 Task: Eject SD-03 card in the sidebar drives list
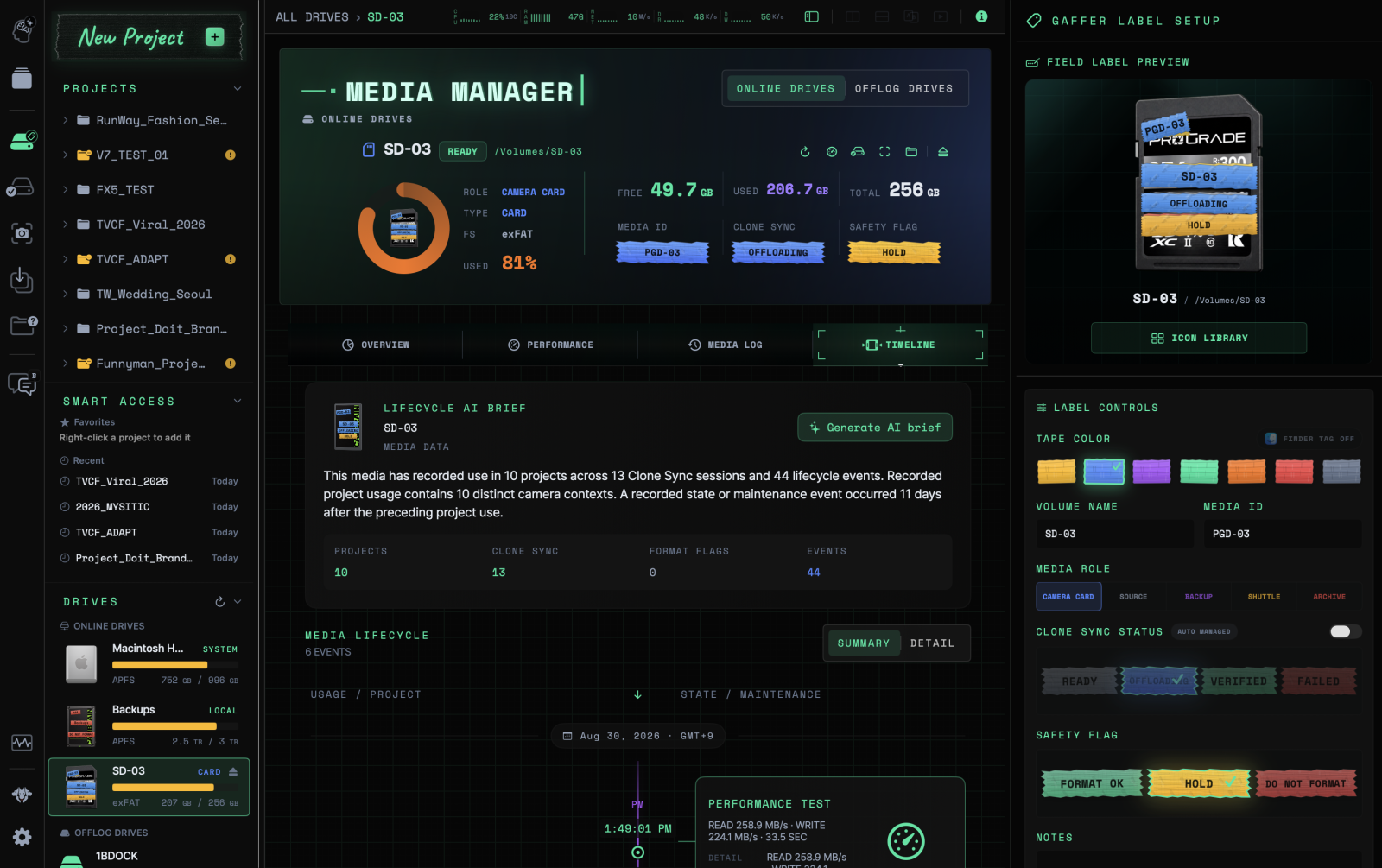coord(233,771)
